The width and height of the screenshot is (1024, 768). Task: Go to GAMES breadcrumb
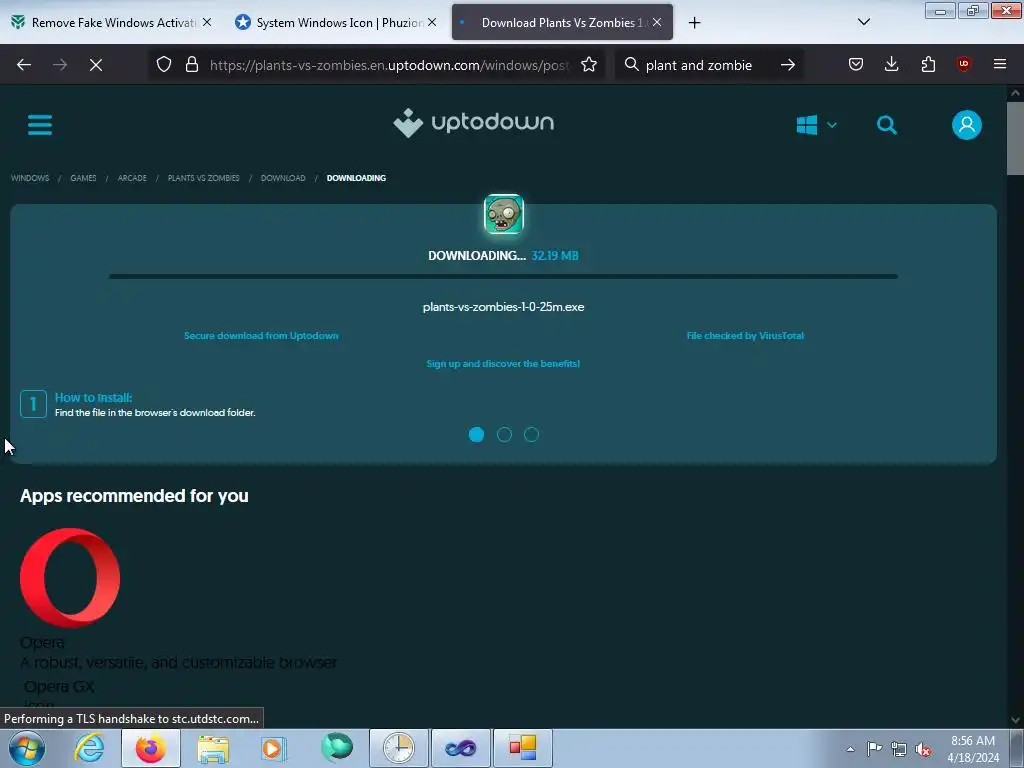[x=84, y=178]
